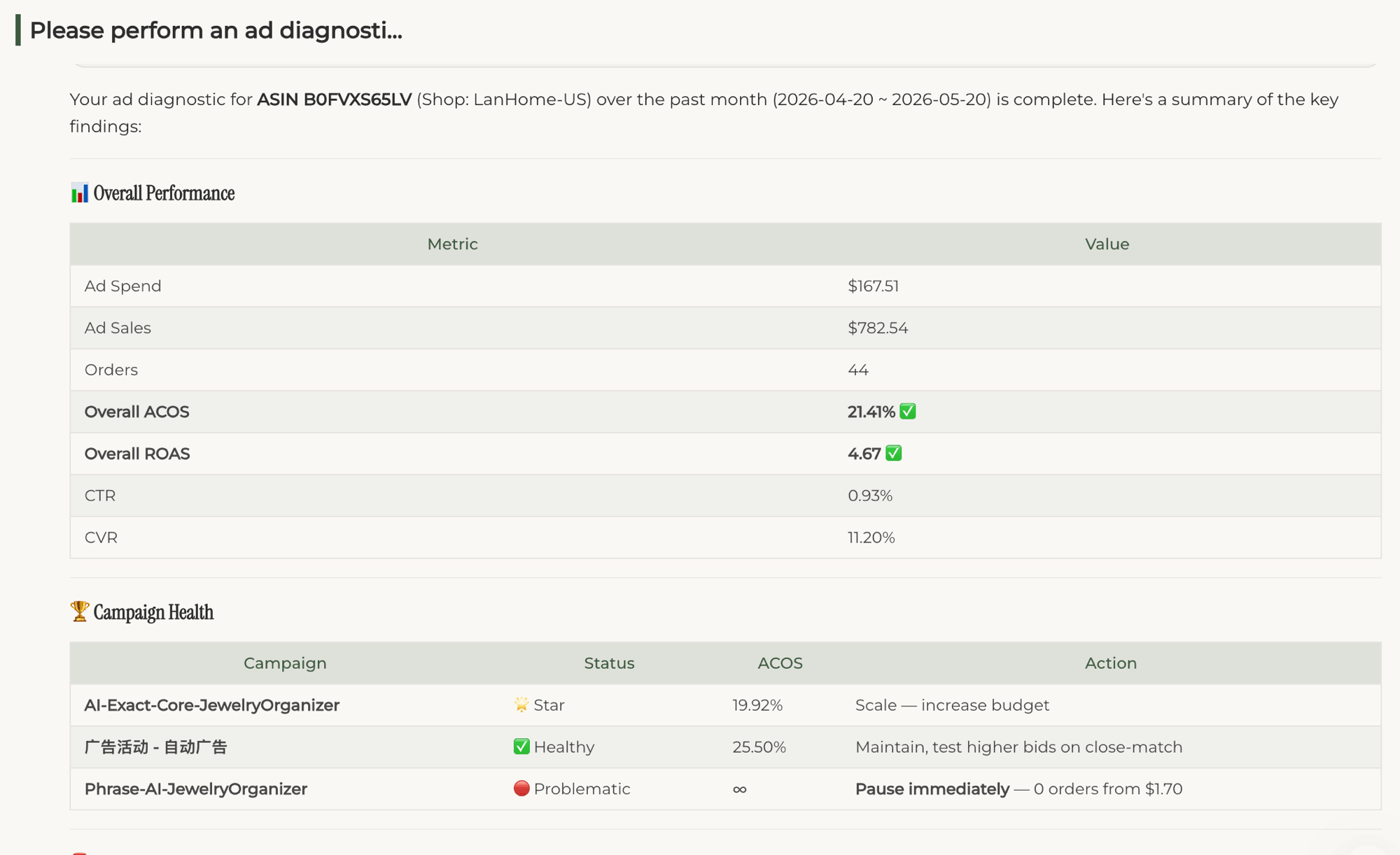
Task: Click the 0.93% value
Action: 870,496
